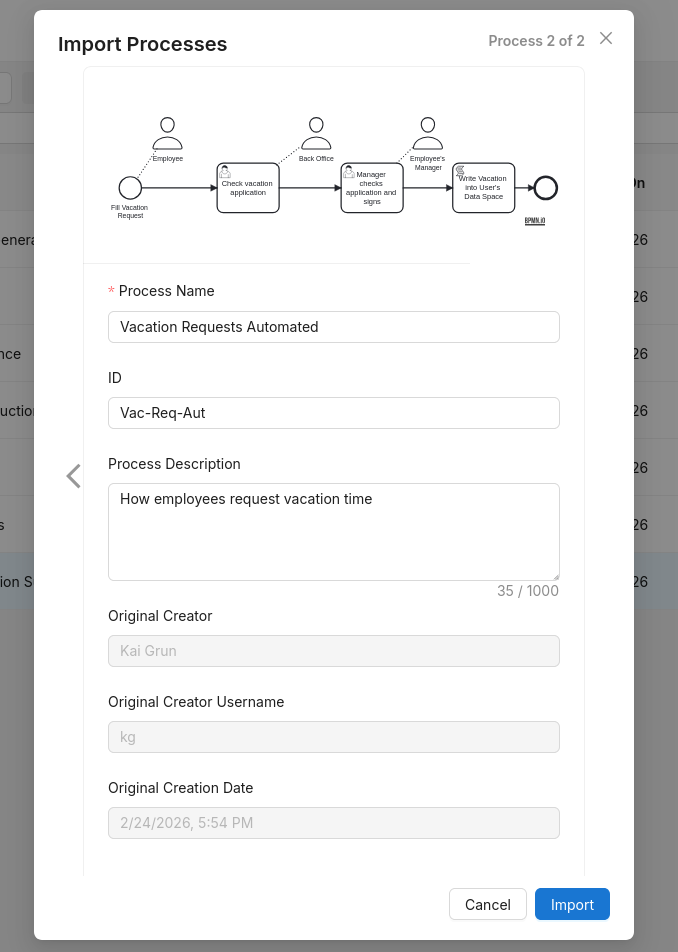
Task: Click the script icon on Write Vacation task
Action: pos(459,172)
